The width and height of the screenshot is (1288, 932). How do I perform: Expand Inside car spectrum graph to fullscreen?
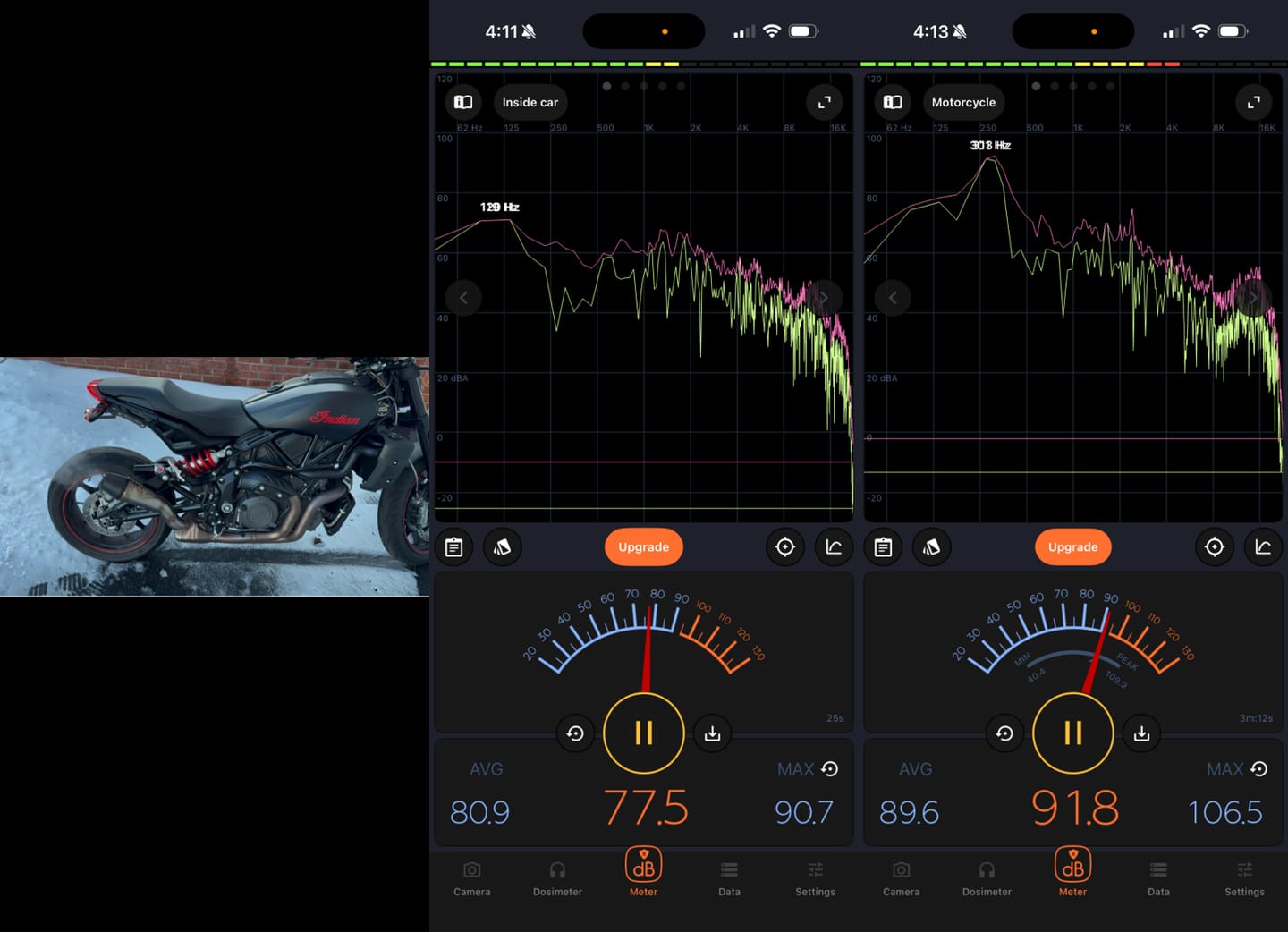tap(824, 102)
